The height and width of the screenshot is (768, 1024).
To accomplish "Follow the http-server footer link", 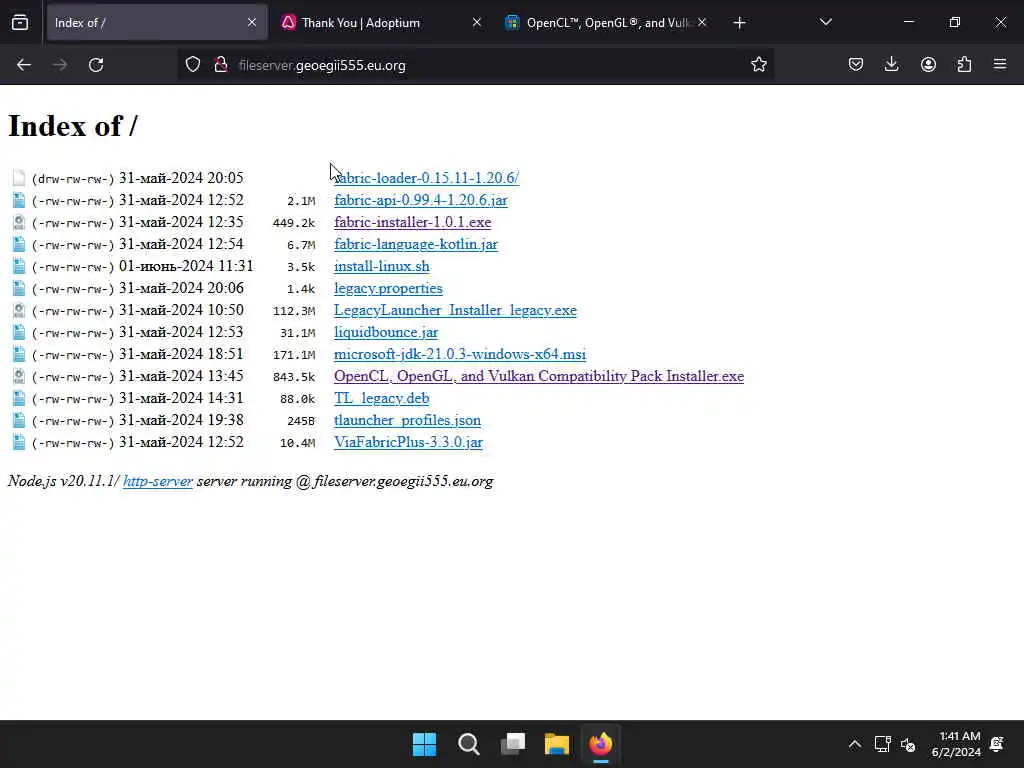I will tap(158, 481).
